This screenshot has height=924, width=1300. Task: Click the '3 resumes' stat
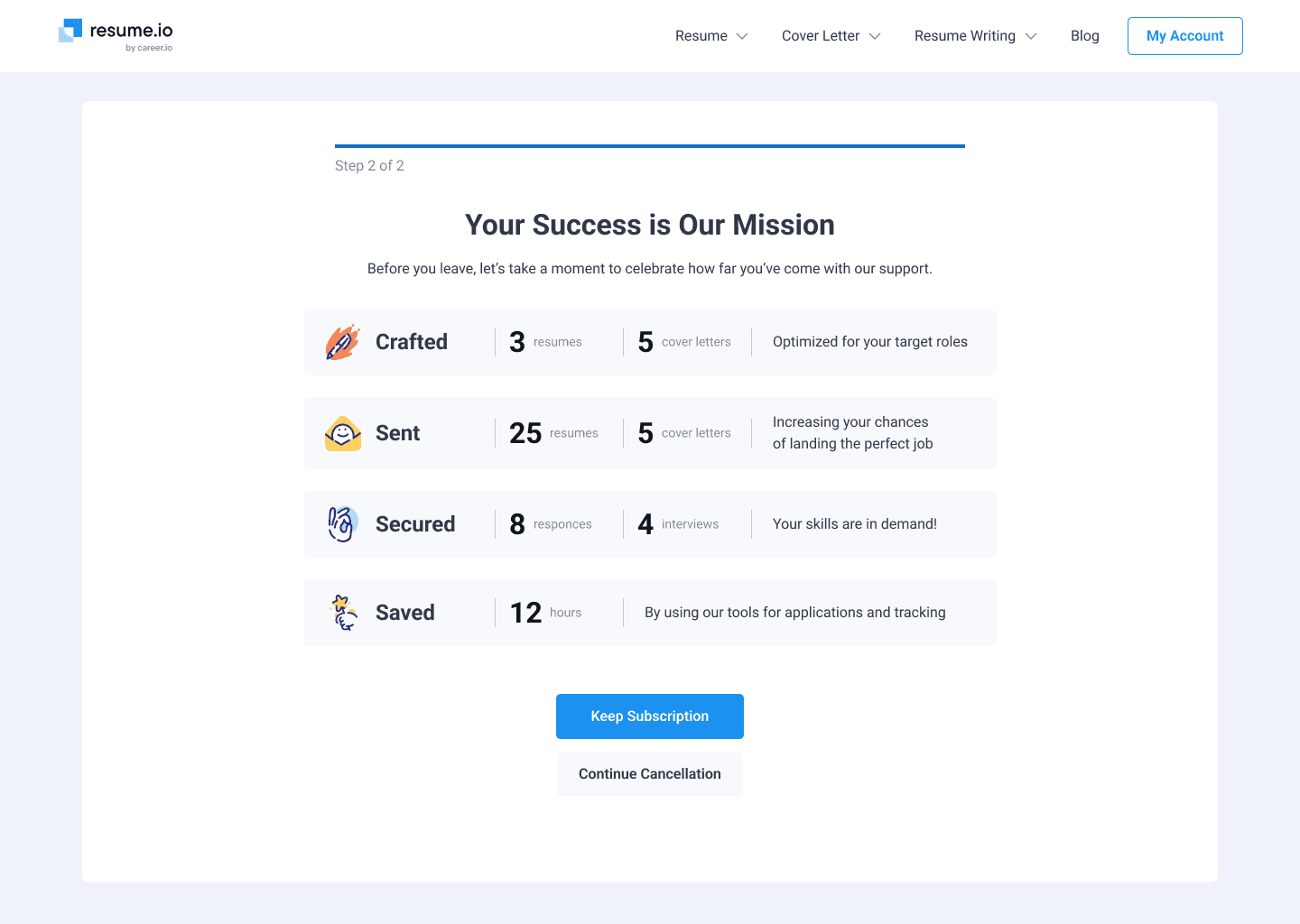[545, 342]
